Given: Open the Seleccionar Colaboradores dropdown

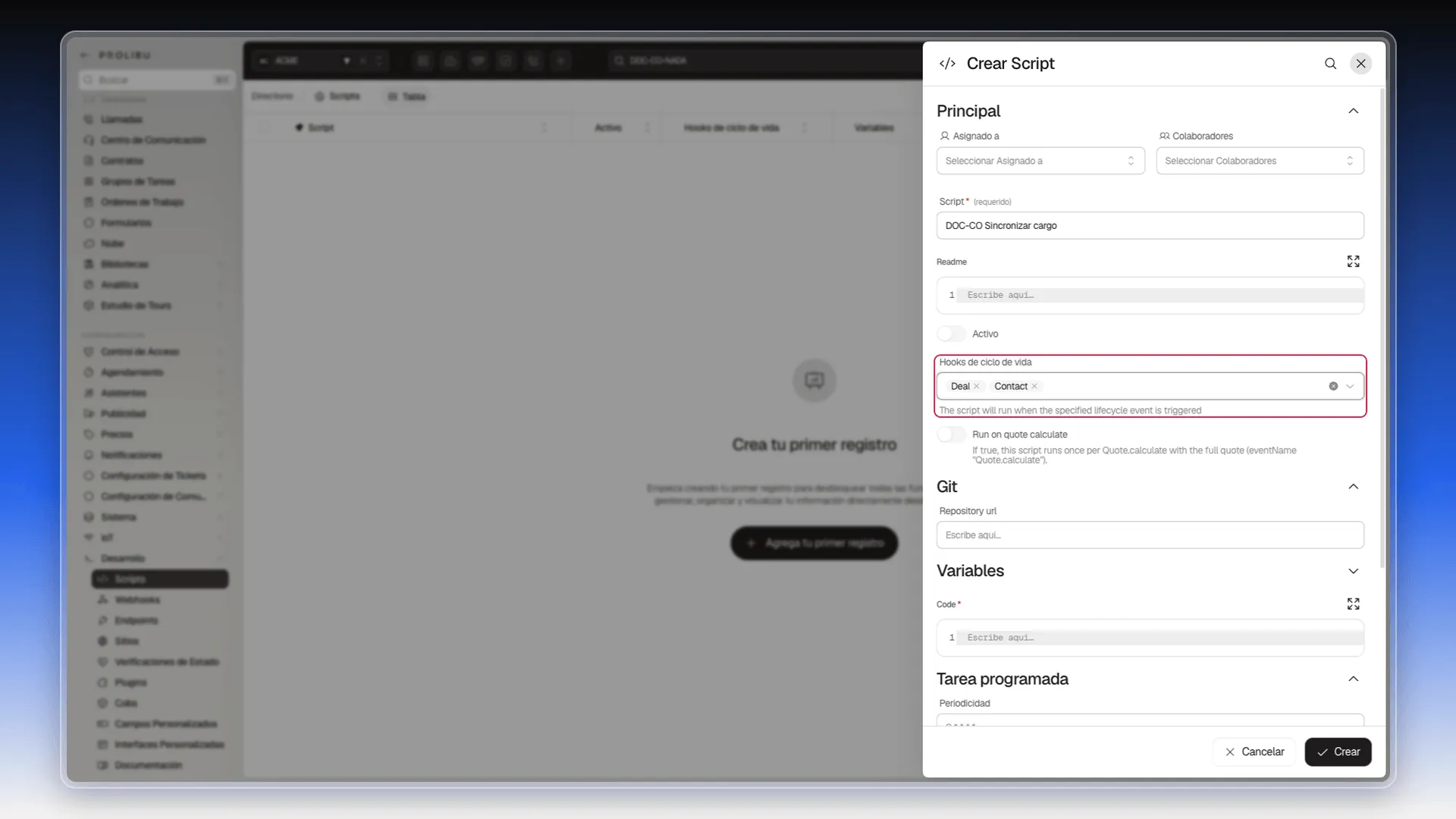Looking at the screenshot, I should [1260, 161].
